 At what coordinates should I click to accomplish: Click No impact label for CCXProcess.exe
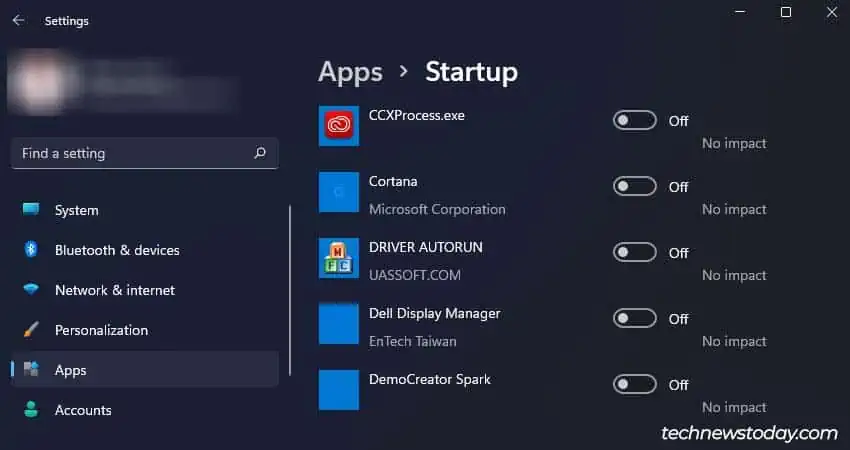coord(734,143)
